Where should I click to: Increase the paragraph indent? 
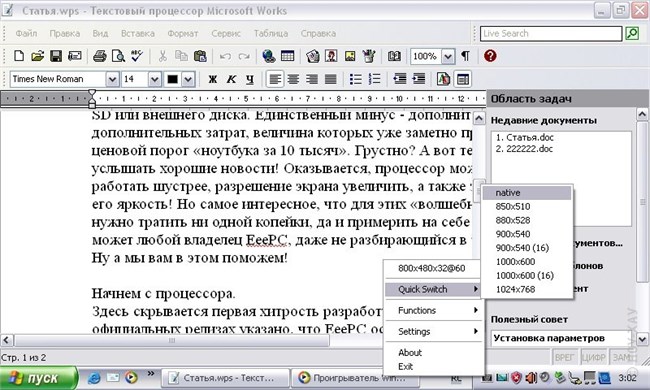pos(419,79)
